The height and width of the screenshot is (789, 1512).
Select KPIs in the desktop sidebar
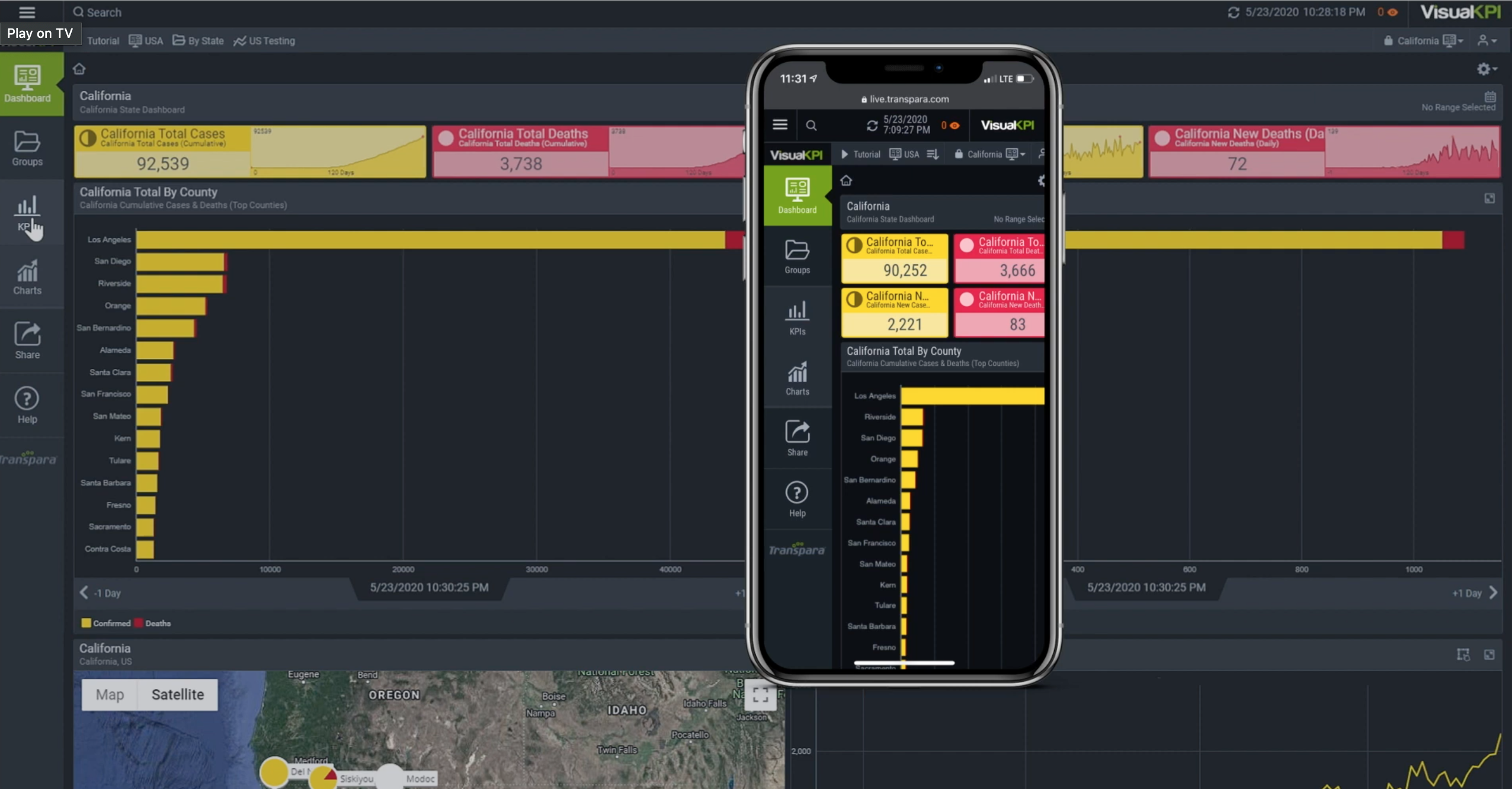[27, 214]
